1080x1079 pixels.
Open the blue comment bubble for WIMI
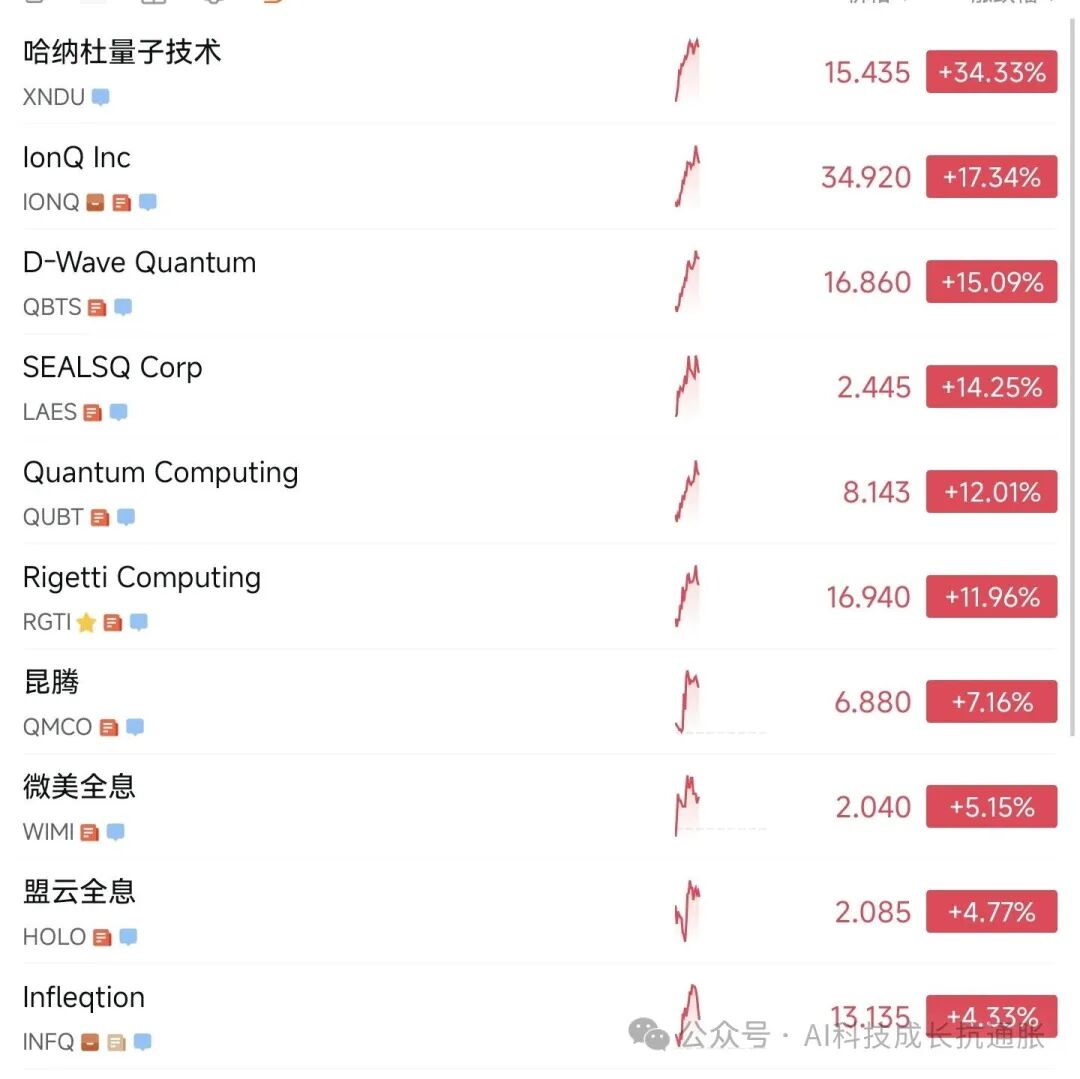tap(114, 832)
